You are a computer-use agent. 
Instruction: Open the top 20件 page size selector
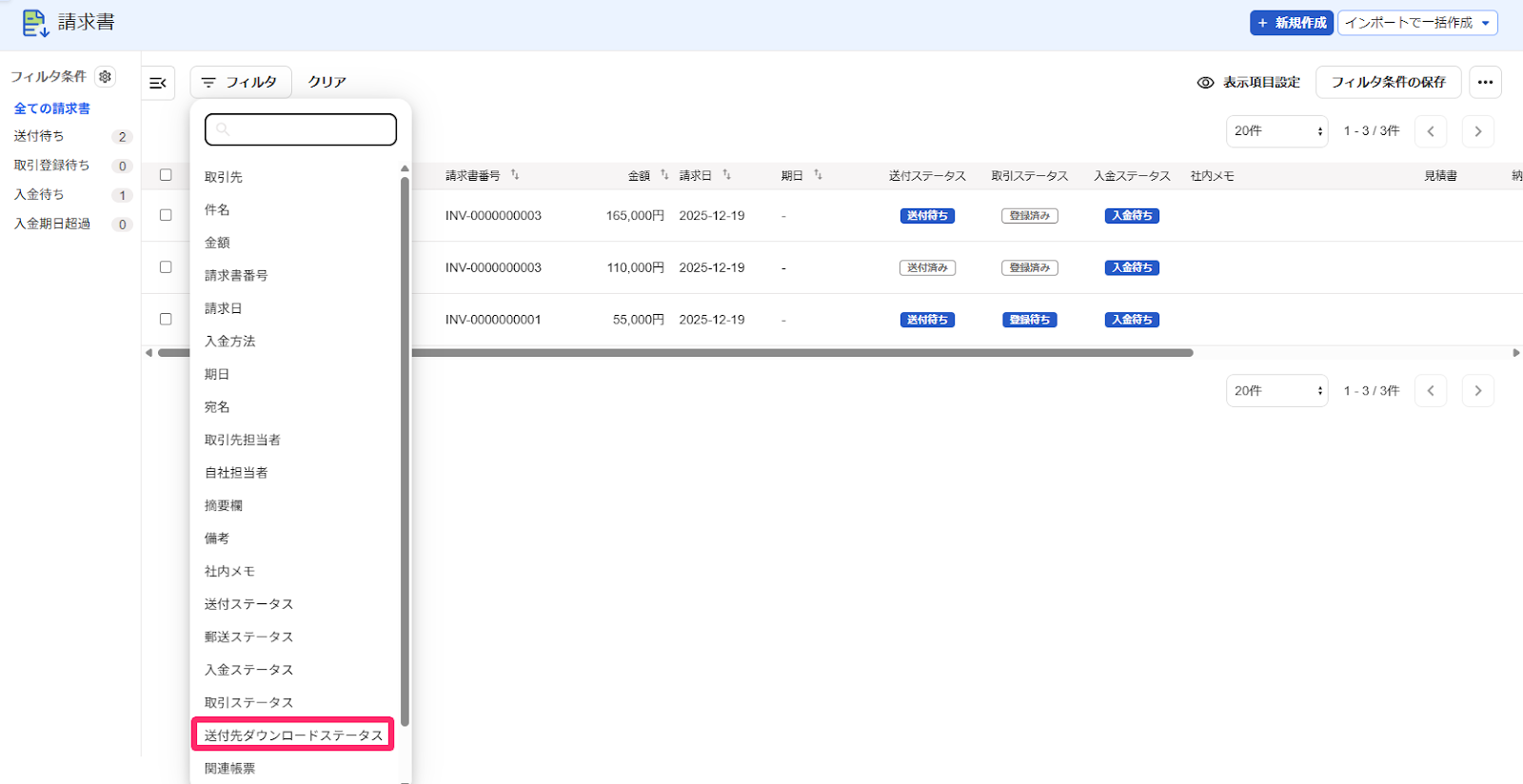1276,131
